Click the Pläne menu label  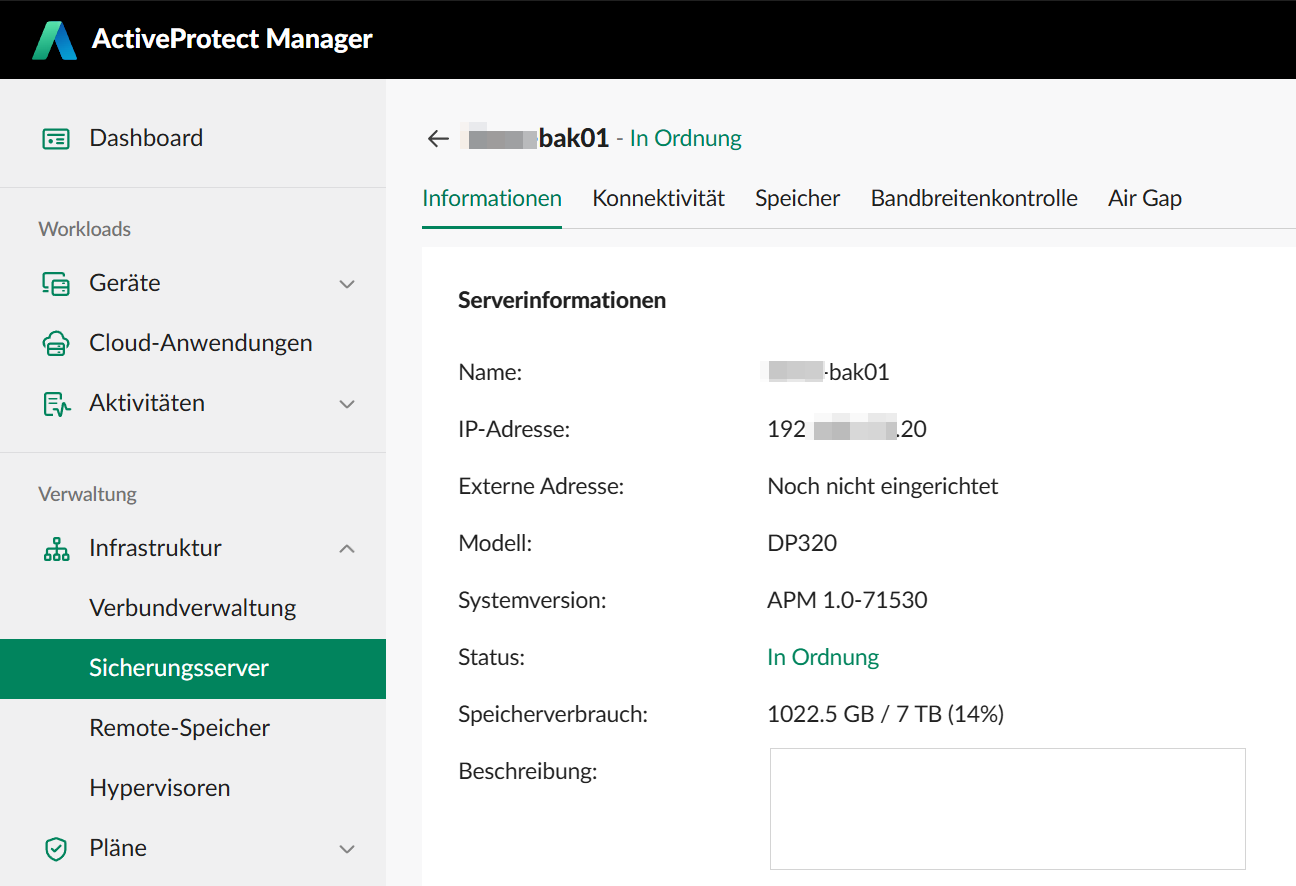tap(118, 848)
